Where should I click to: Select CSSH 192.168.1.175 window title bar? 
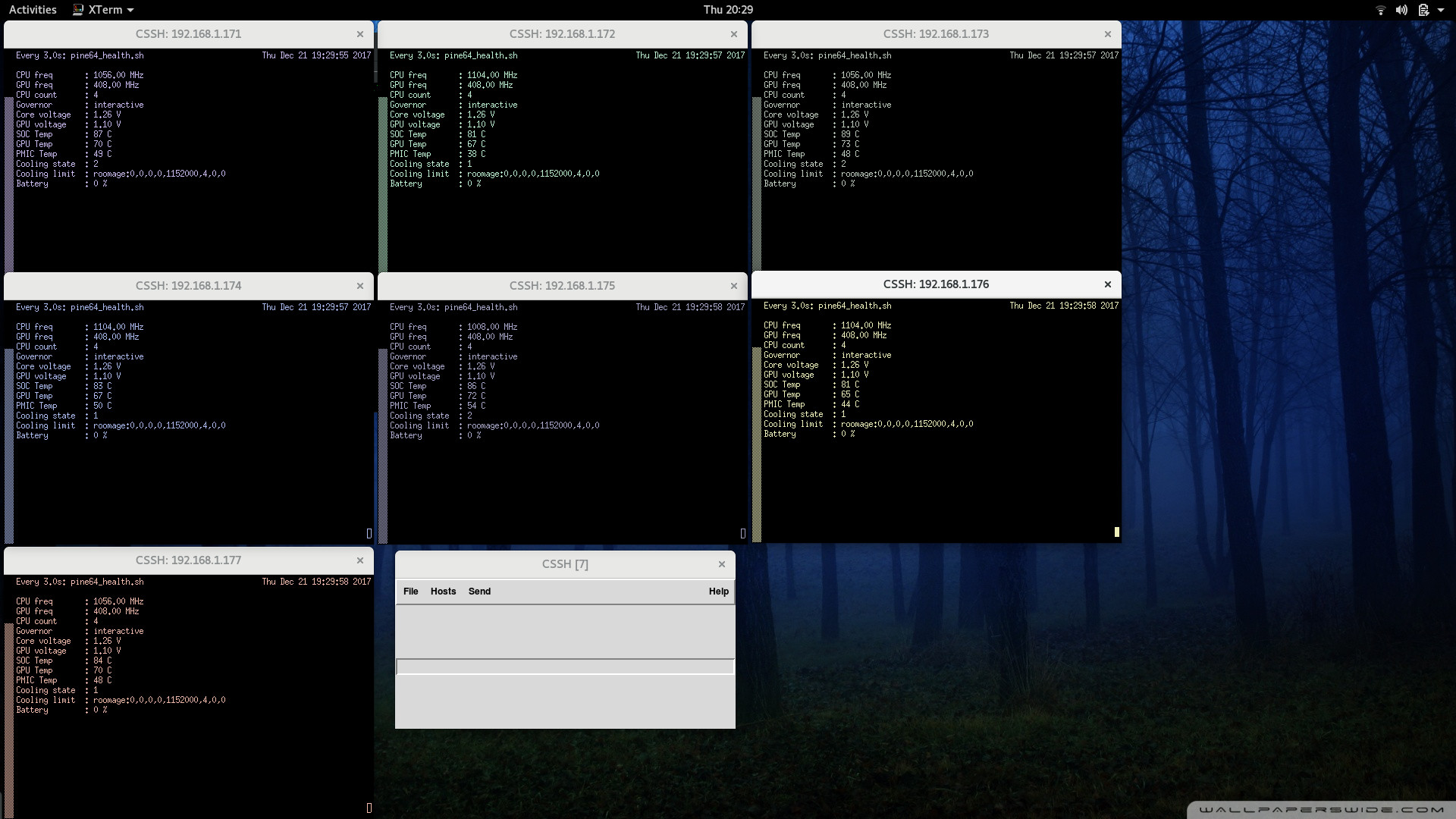click(x=562, y=286)
